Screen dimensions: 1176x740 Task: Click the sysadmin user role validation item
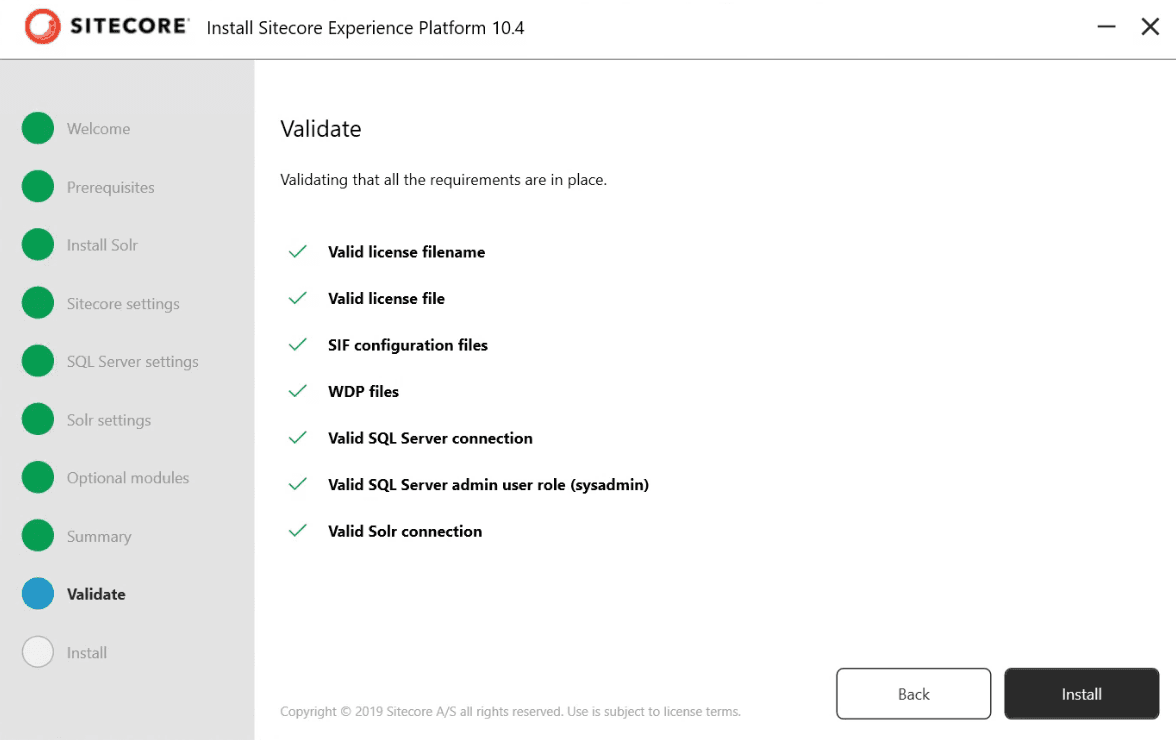[488, 484]
